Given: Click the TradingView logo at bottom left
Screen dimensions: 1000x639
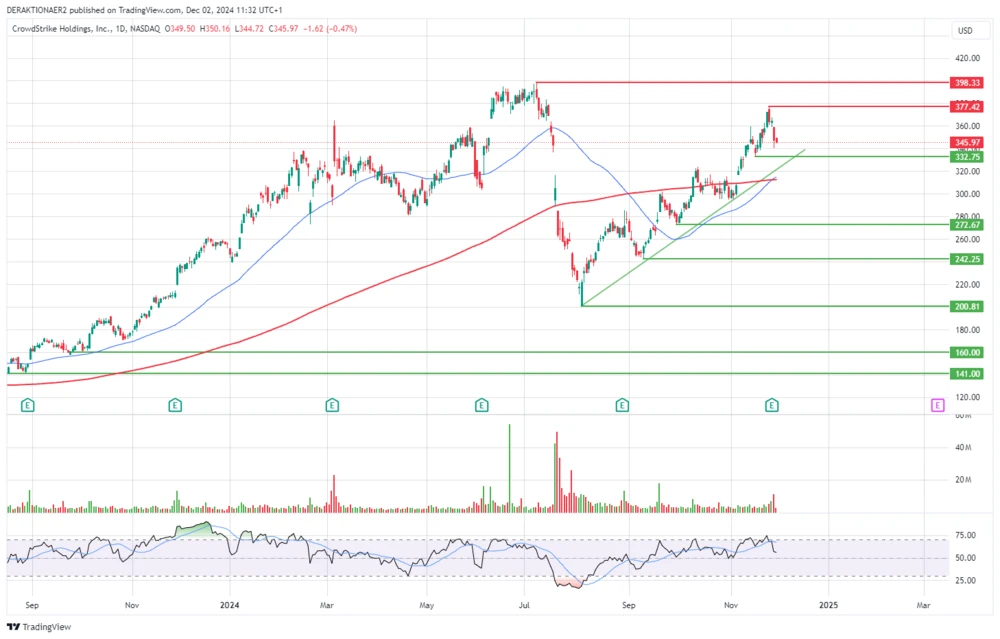Looking at the screenshot, I should (x=37, y=627).
